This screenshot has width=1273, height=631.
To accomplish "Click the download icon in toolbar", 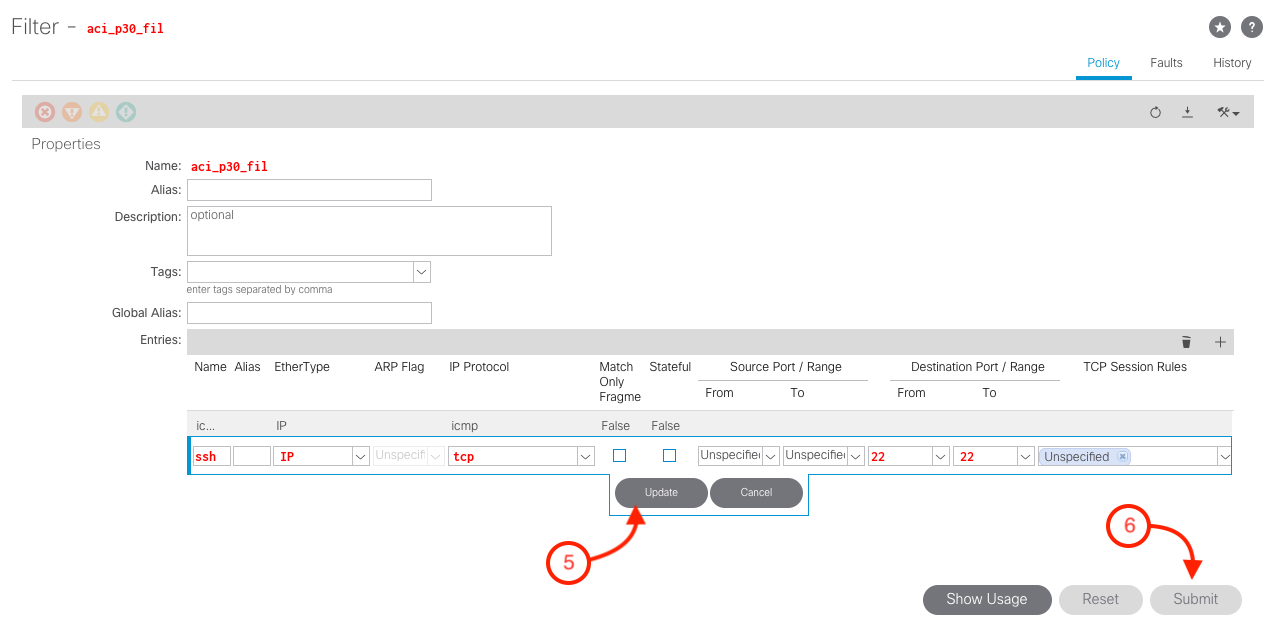I will click(1188, 112).
